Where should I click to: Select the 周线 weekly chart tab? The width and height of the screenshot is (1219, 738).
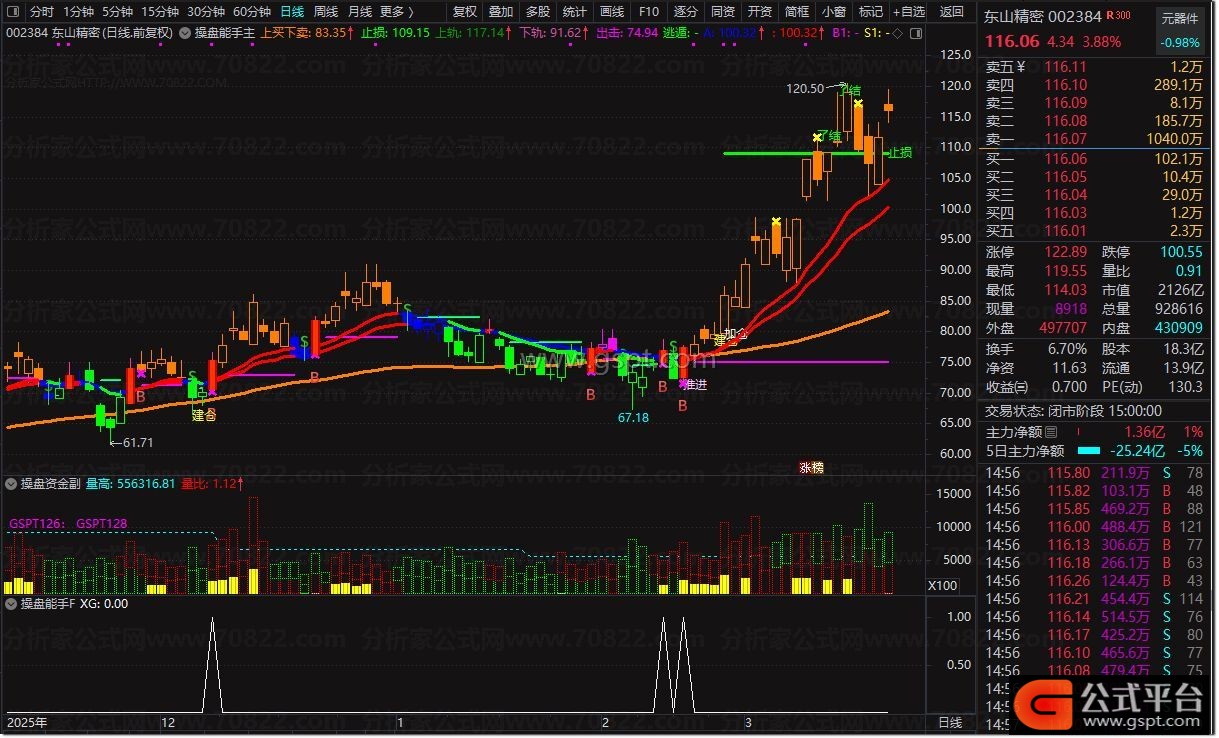[x=326, y=12]
